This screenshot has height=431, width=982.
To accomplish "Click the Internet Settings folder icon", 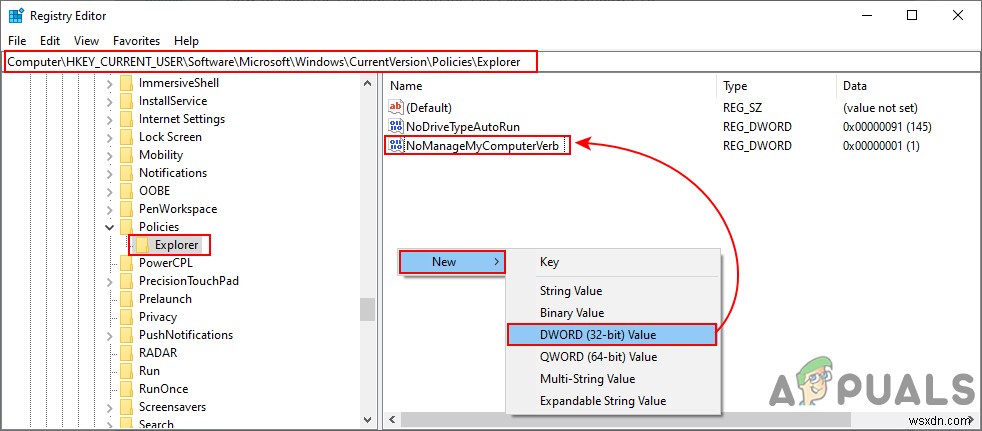I will (x=127, y=119).
